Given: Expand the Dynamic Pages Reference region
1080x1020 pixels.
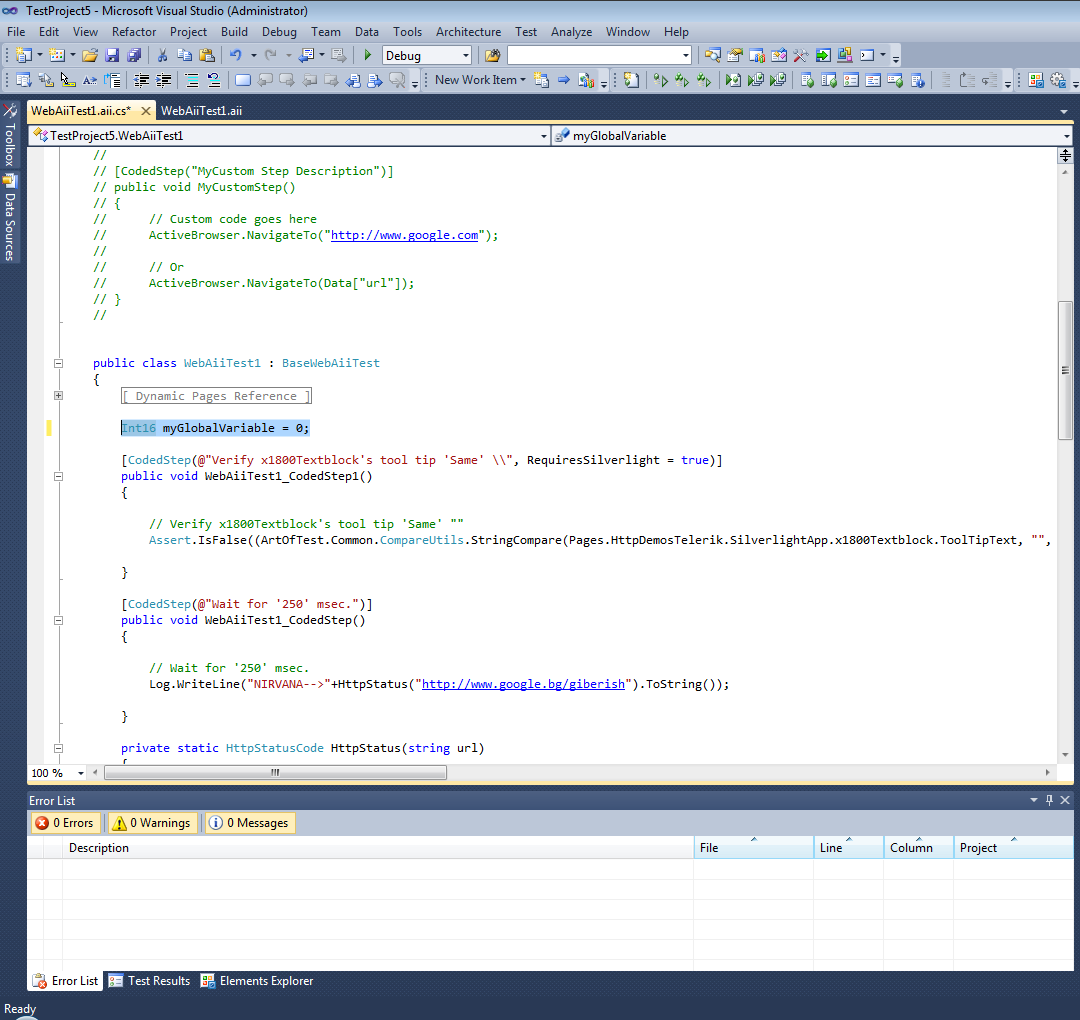Looking at the screenshot, I should click(58, 396).
